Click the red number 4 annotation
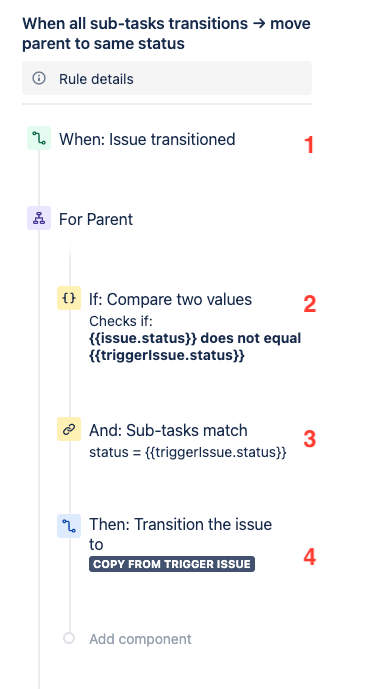This screenshot has width=376, height=689. pyautogui.click(x=310, y=557)
